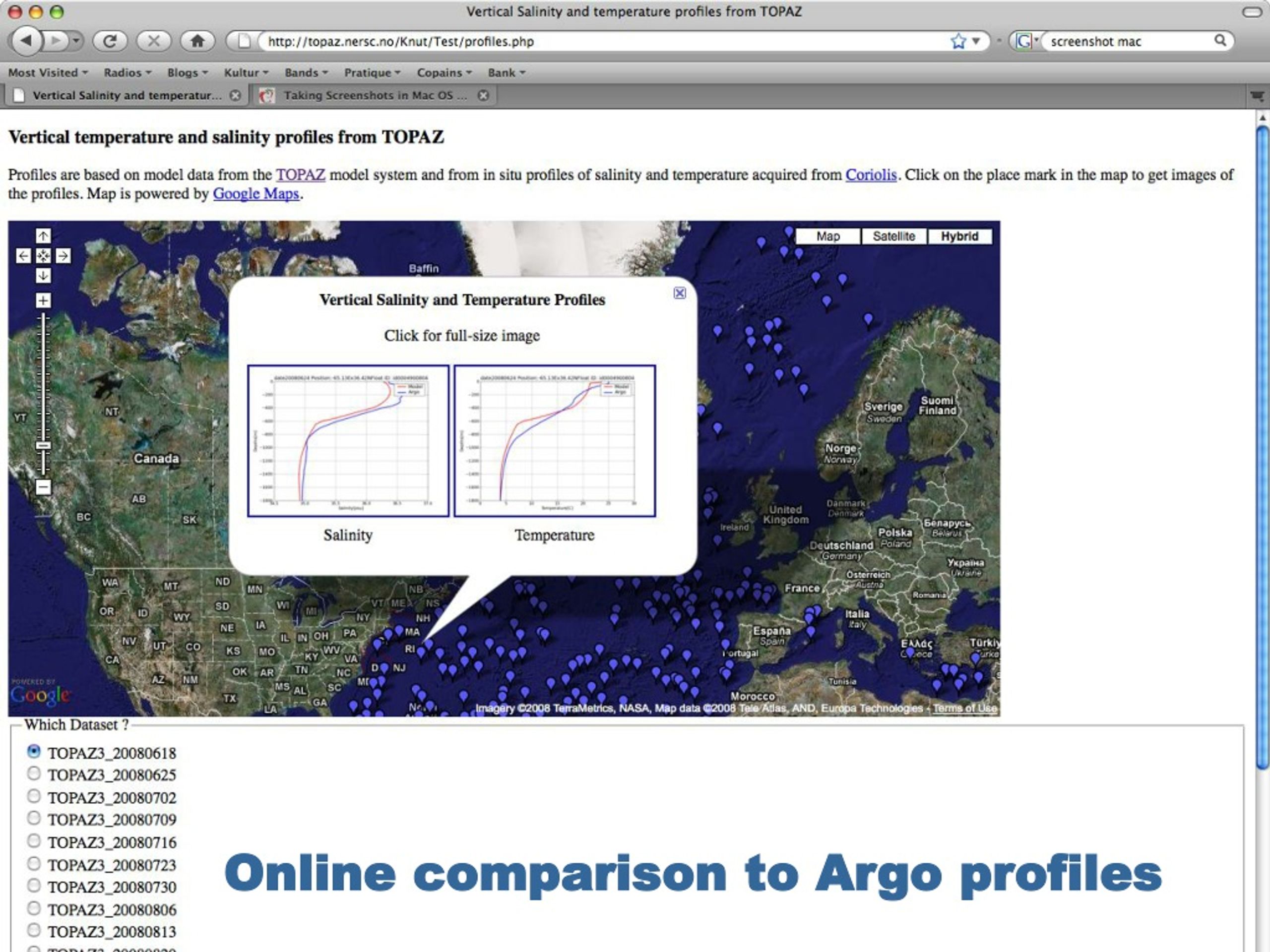Click the page vertical scrollbar thumb
The width and height of the screenshot is (1270, 952).
[1262, 448]
